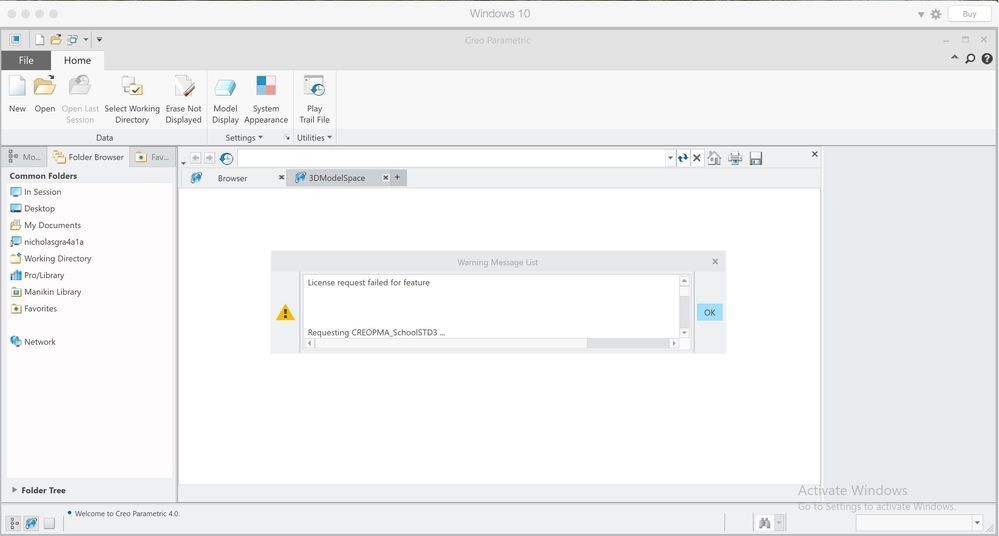Screen dimensions: 999x536
Task: Open the nicholasgra4a1a computer folder
Action: pyautogui.click(x=47, y=242)
